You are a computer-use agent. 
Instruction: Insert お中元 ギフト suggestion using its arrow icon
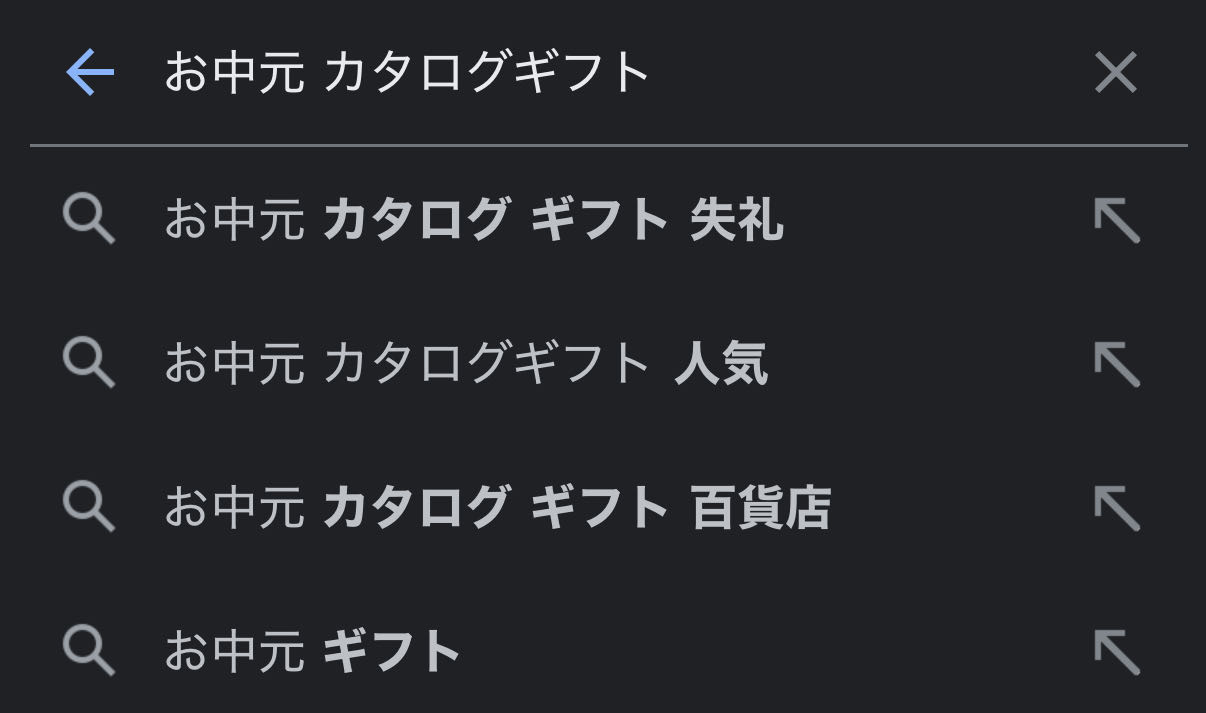click(x=1117, y=651)
